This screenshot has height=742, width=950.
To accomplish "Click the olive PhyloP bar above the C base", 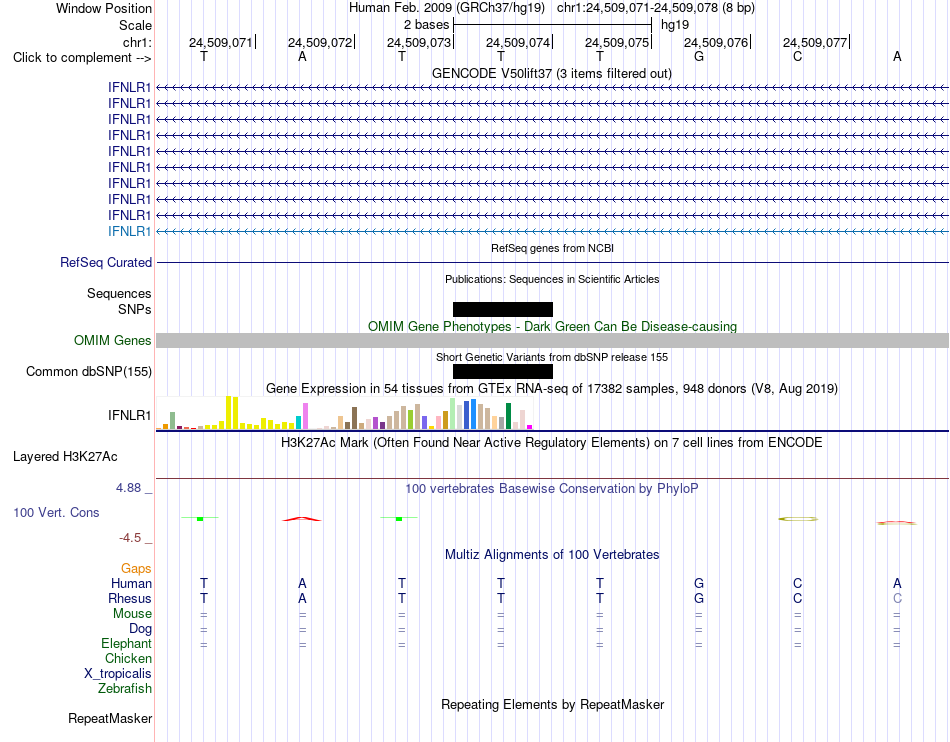I will point(798,519).
